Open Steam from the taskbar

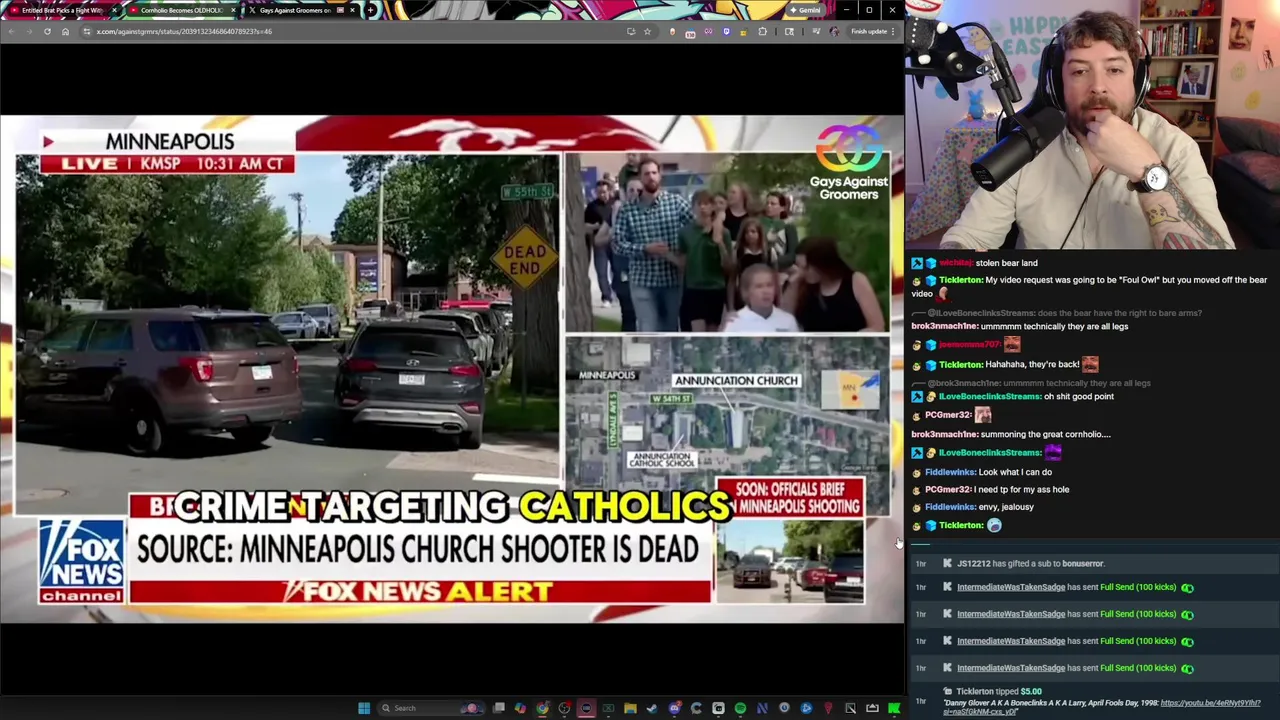click(x=652, y=708)
